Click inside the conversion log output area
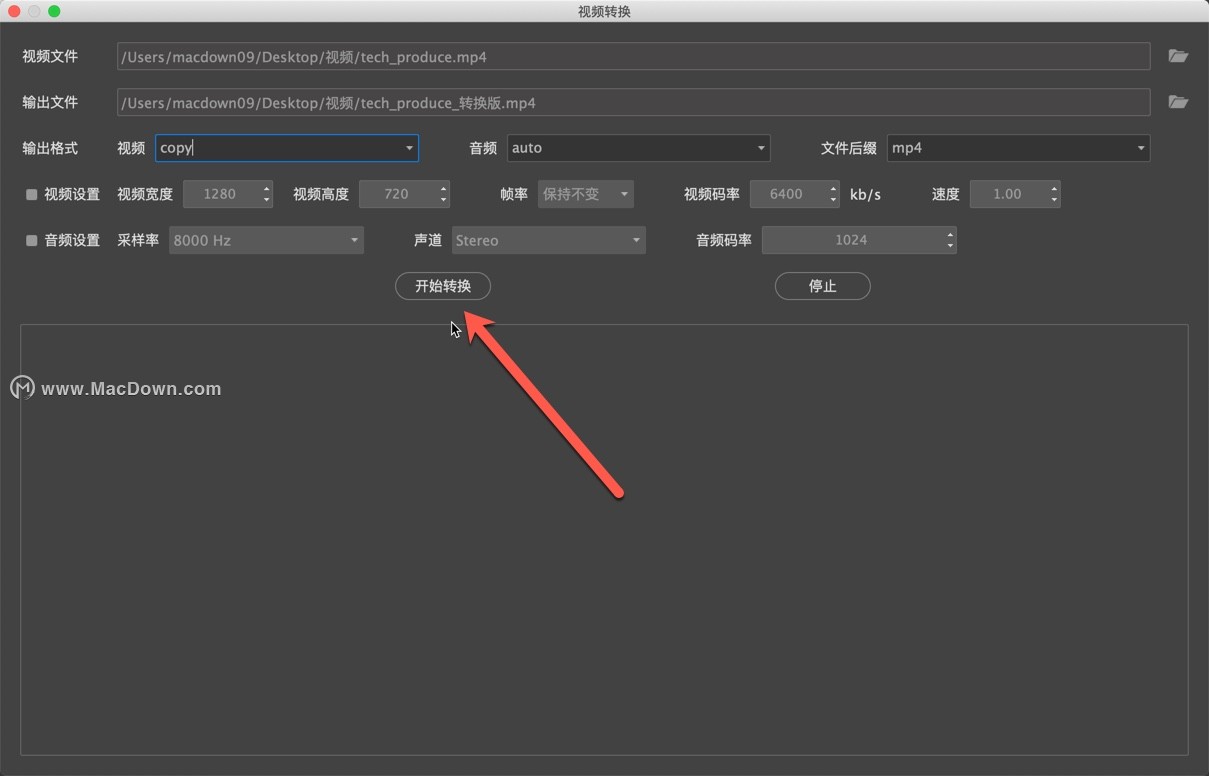Screen dimensions: 1209x776 tap(604, 539)
